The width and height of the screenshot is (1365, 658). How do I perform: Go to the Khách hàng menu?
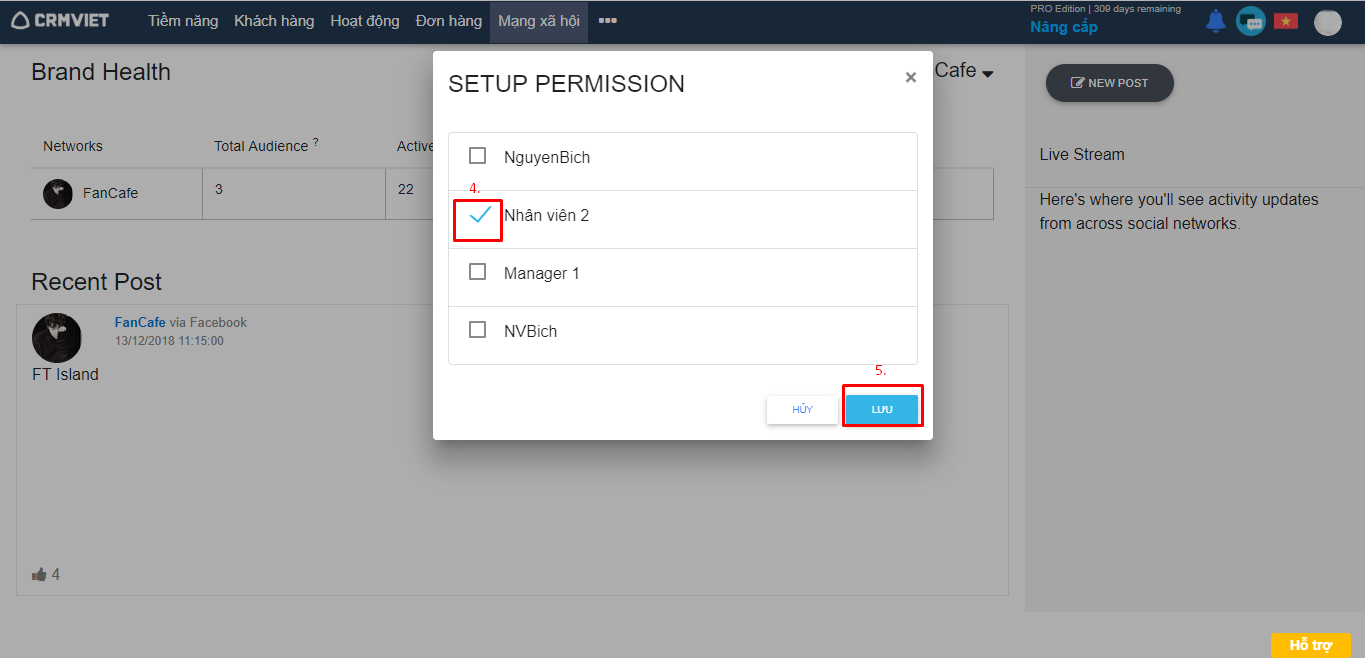coord(274,21)
